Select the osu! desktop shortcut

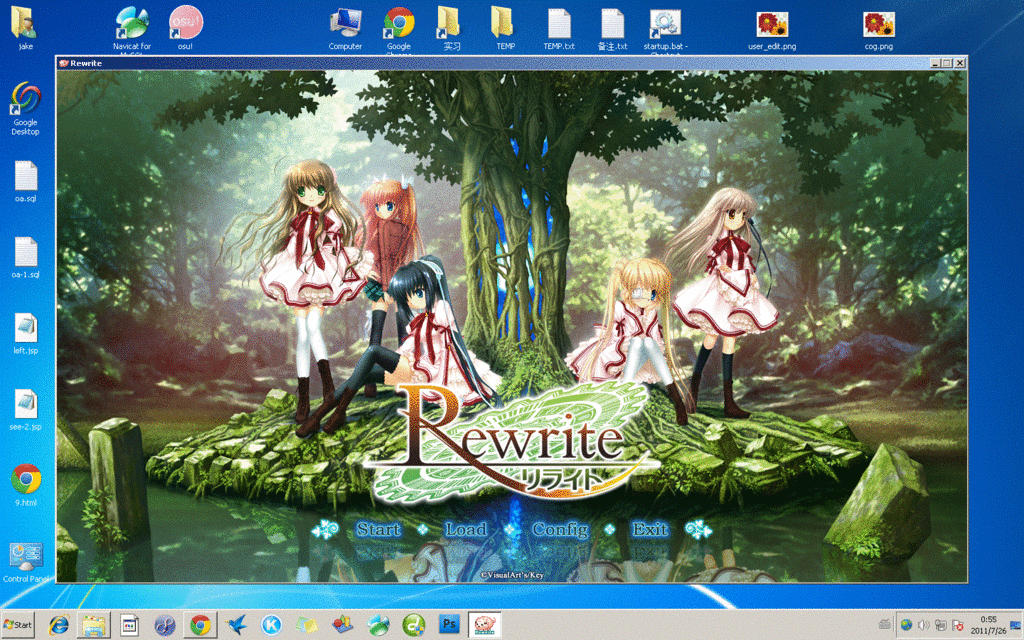(185, 27)
